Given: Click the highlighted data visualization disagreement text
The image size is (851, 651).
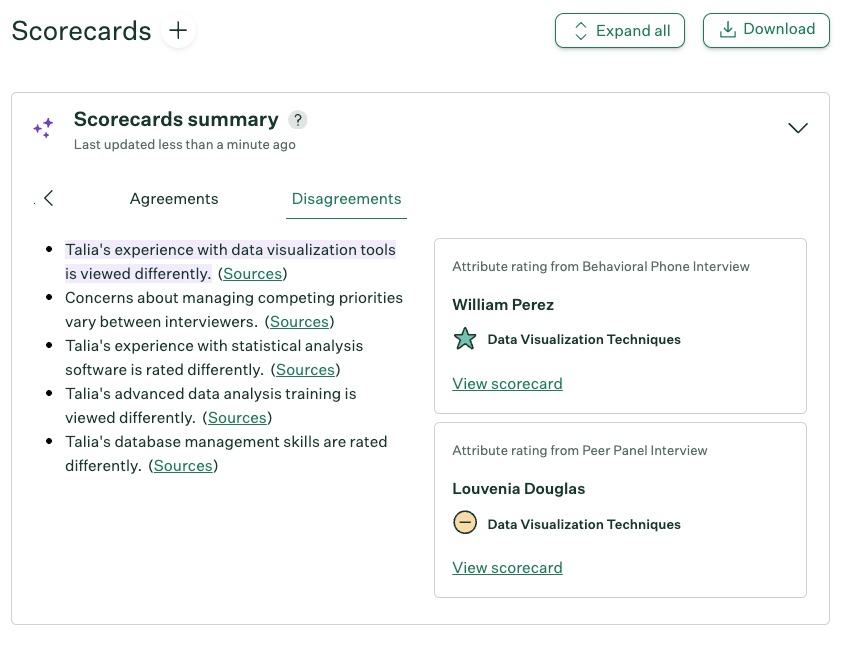Looking at the screenshot, I should (x=230, y=250).
